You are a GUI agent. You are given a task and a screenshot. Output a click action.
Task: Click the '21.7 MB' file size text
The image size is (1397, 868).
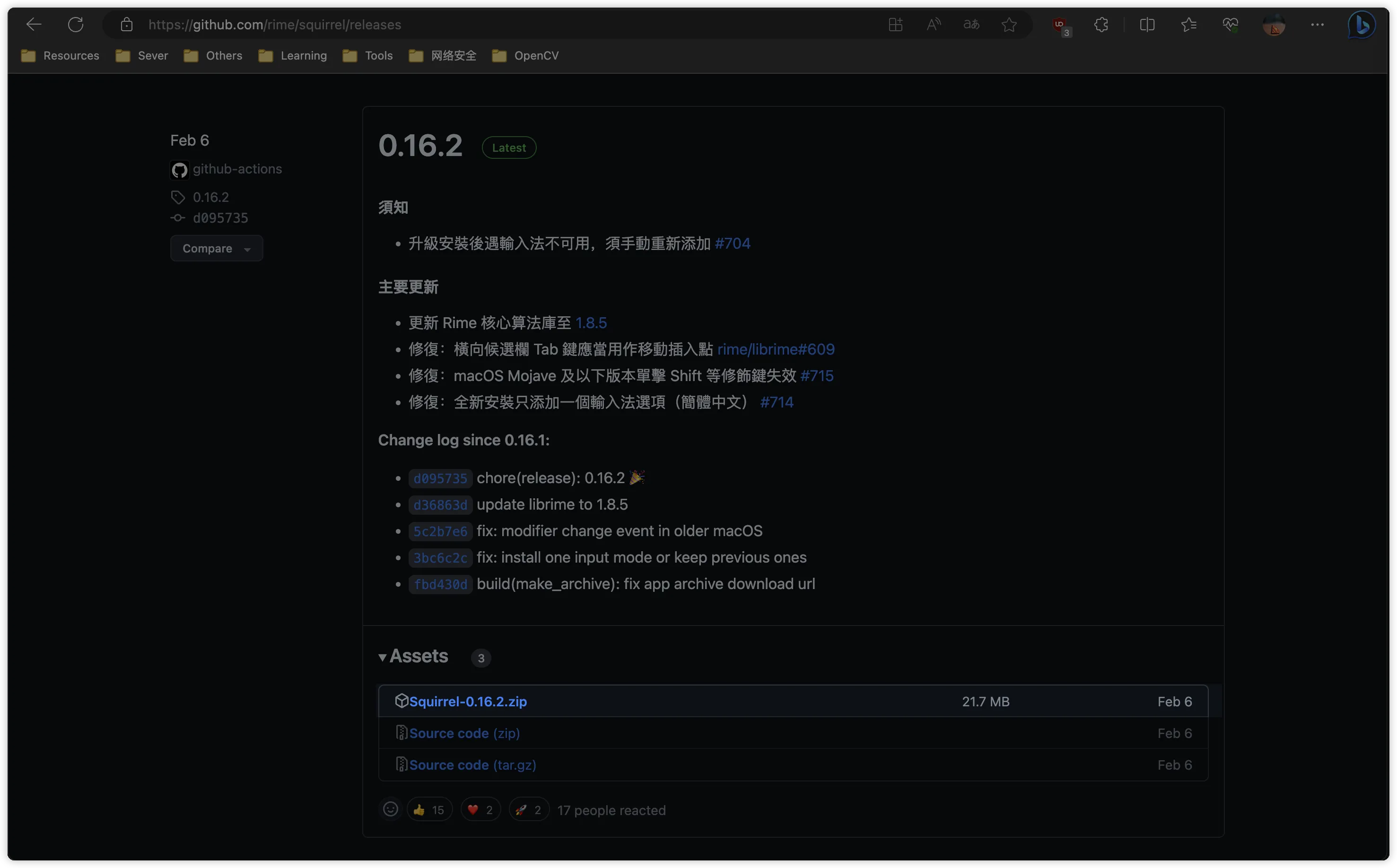[x=985, y=702]
